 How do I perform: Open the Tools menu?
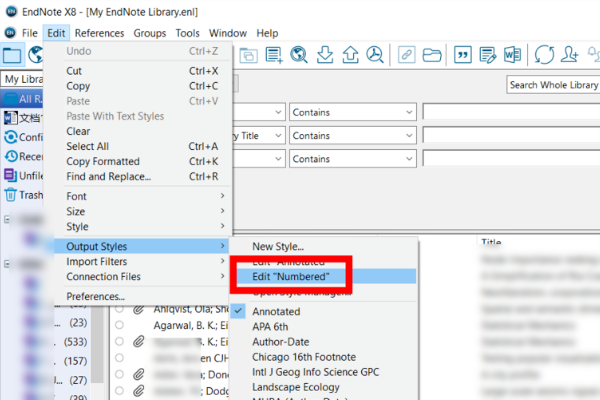[x=188, y=33]
